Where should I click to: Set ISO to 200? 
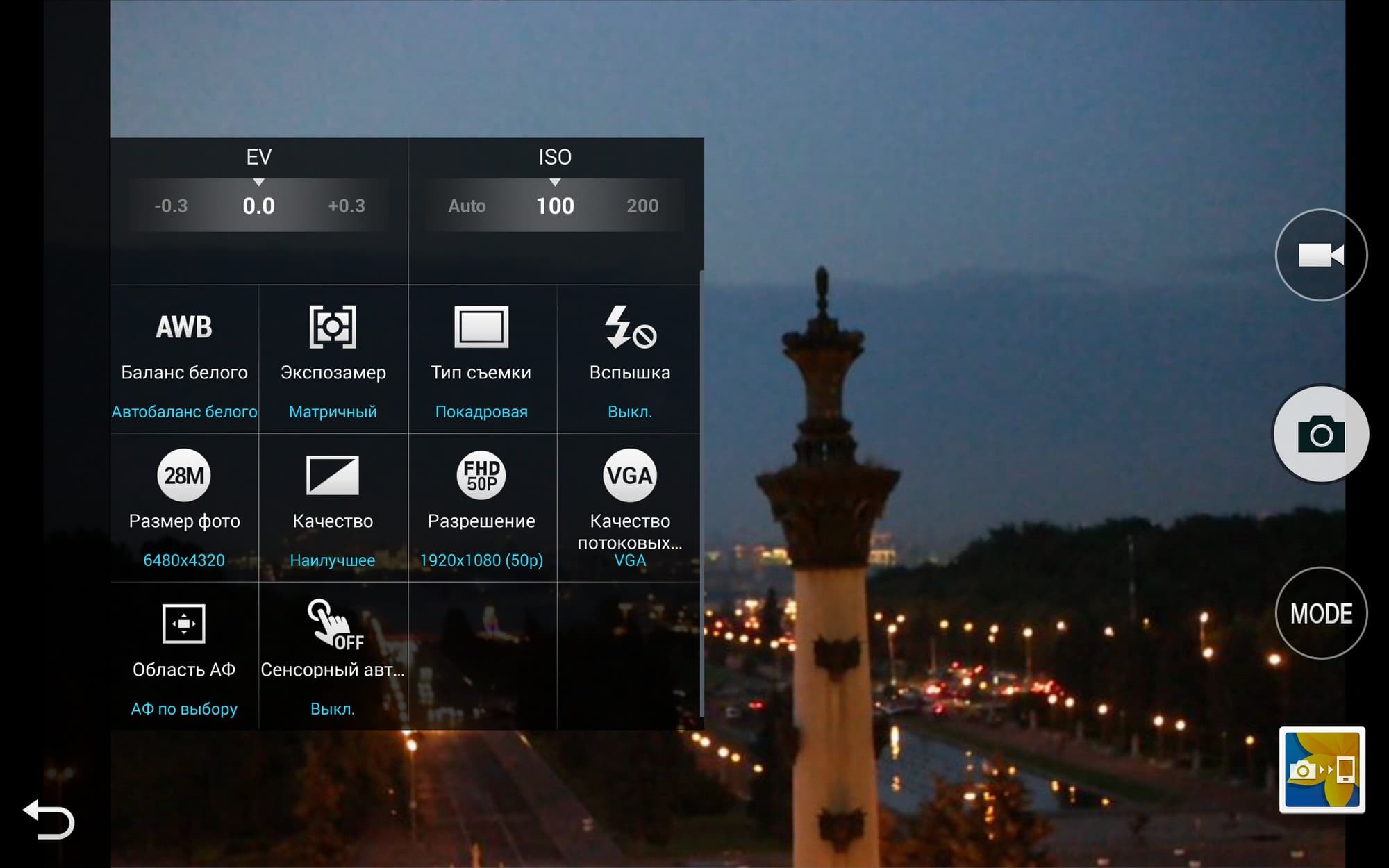click(642, 206)
